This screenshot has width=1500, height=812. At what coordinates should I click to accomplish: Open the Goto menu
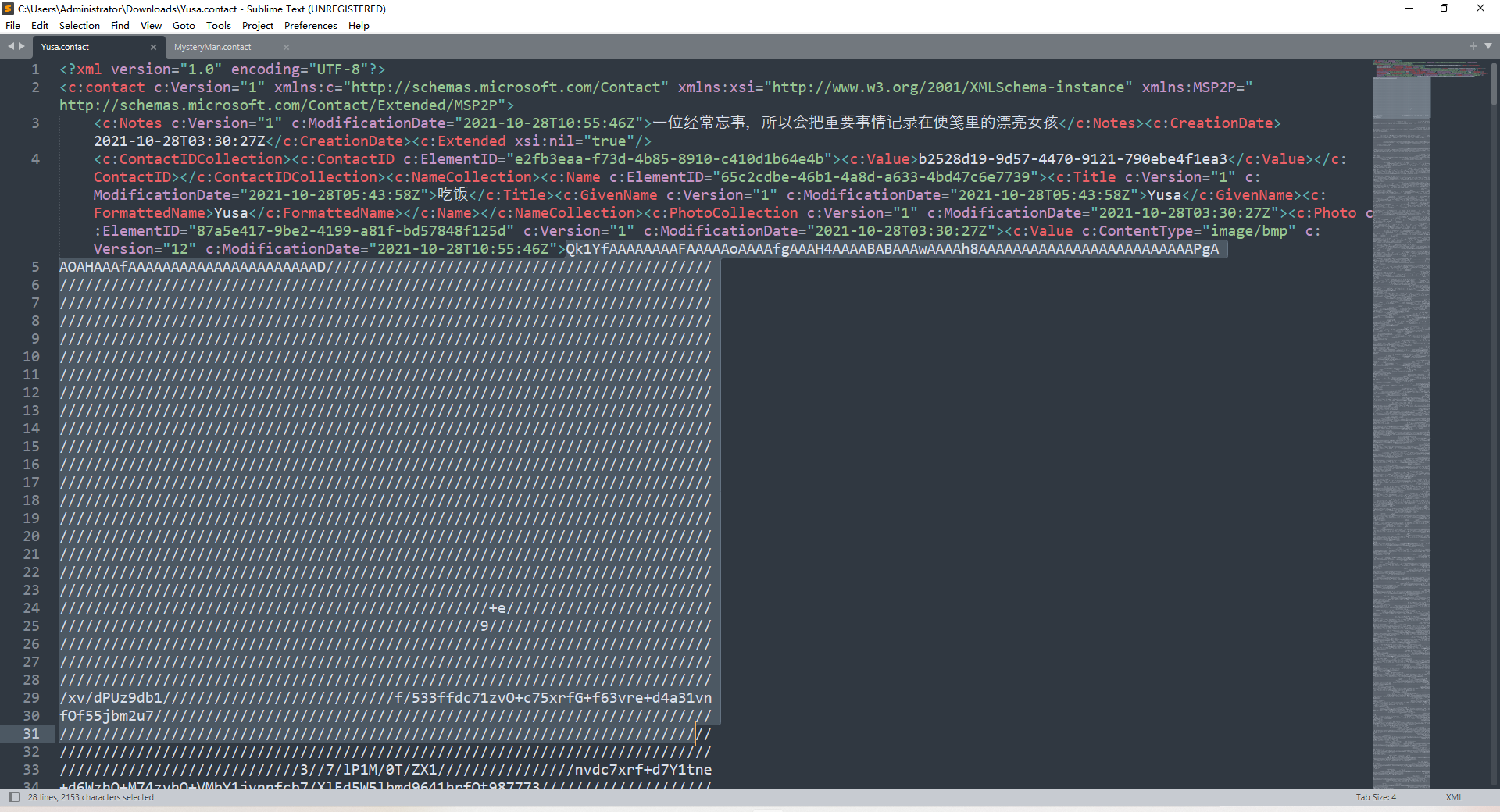click(184, 26)
